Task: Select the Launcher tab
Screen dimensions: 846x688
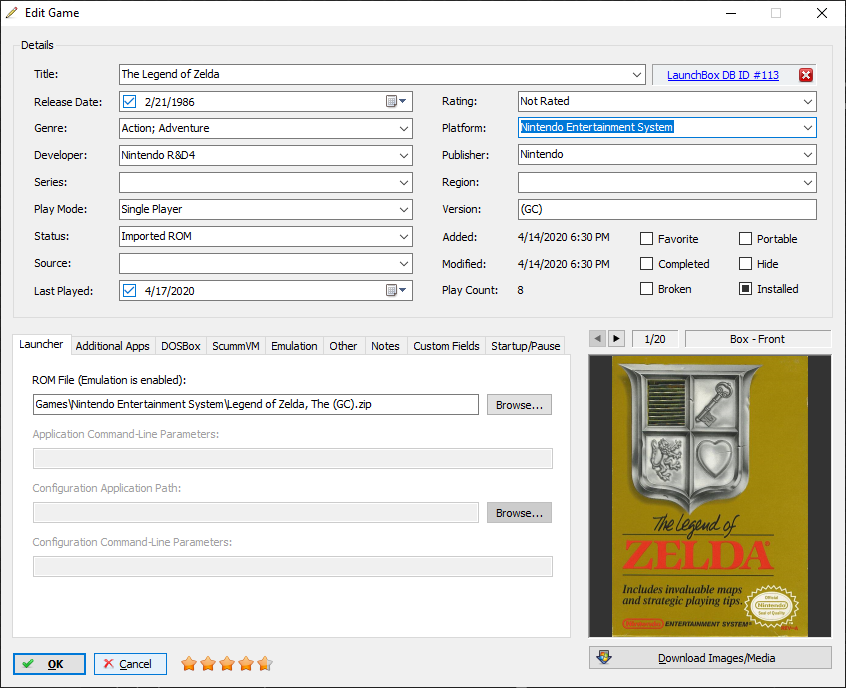Action: click(x=41, y=344)
